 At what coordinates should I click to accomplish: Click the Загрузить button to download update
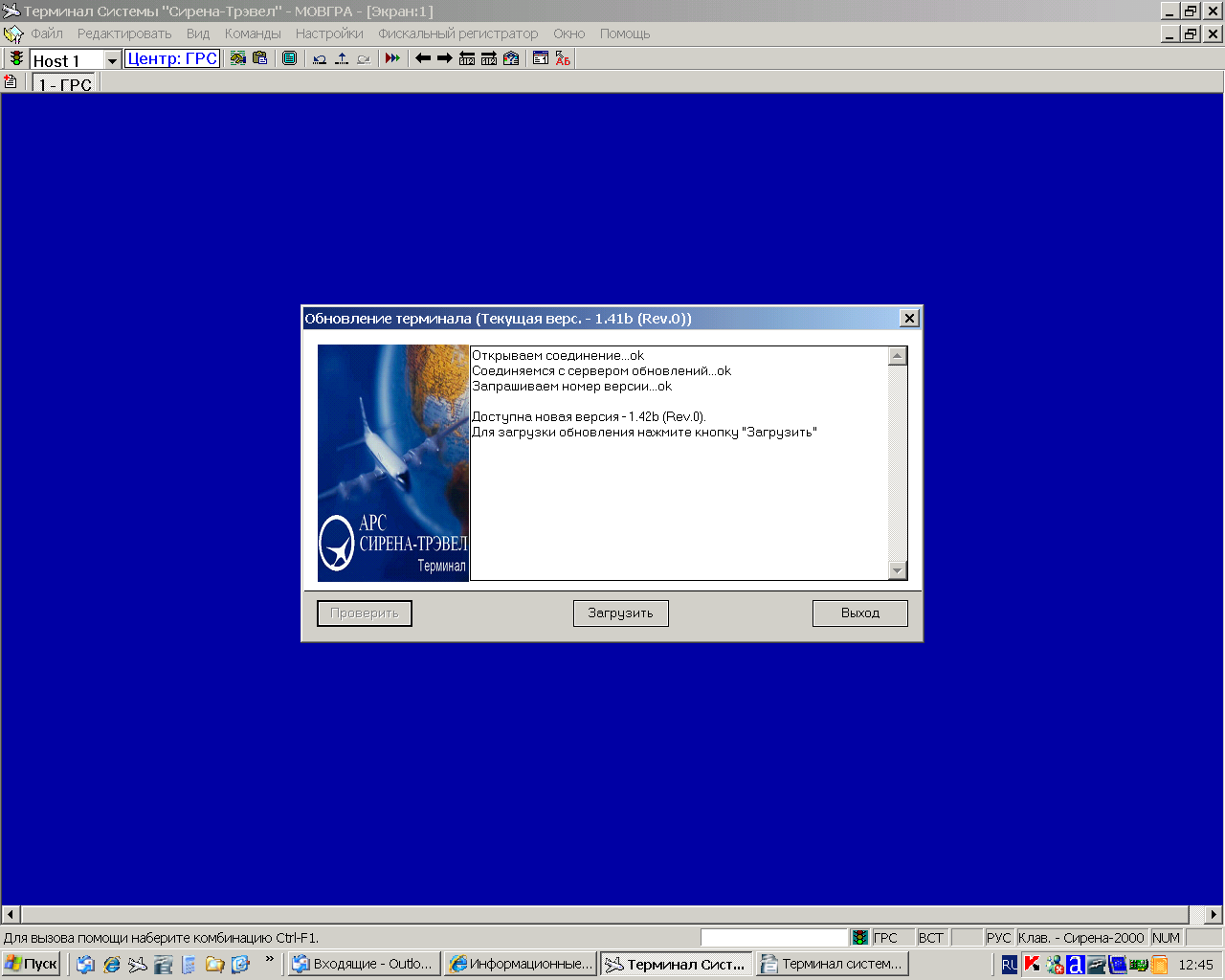point(621,613)
